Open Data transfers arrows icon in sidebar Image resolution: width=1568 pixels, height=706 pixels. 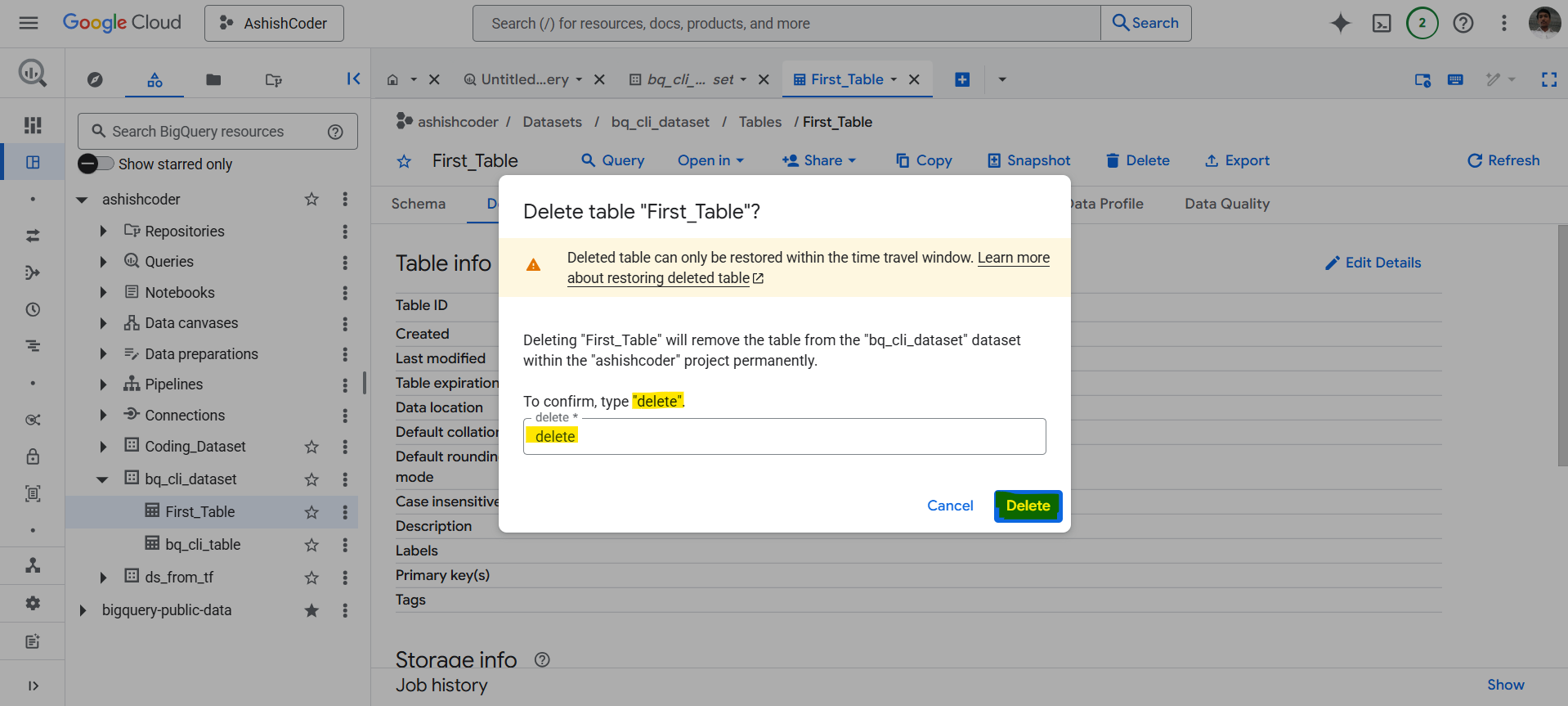coord(33,236)
